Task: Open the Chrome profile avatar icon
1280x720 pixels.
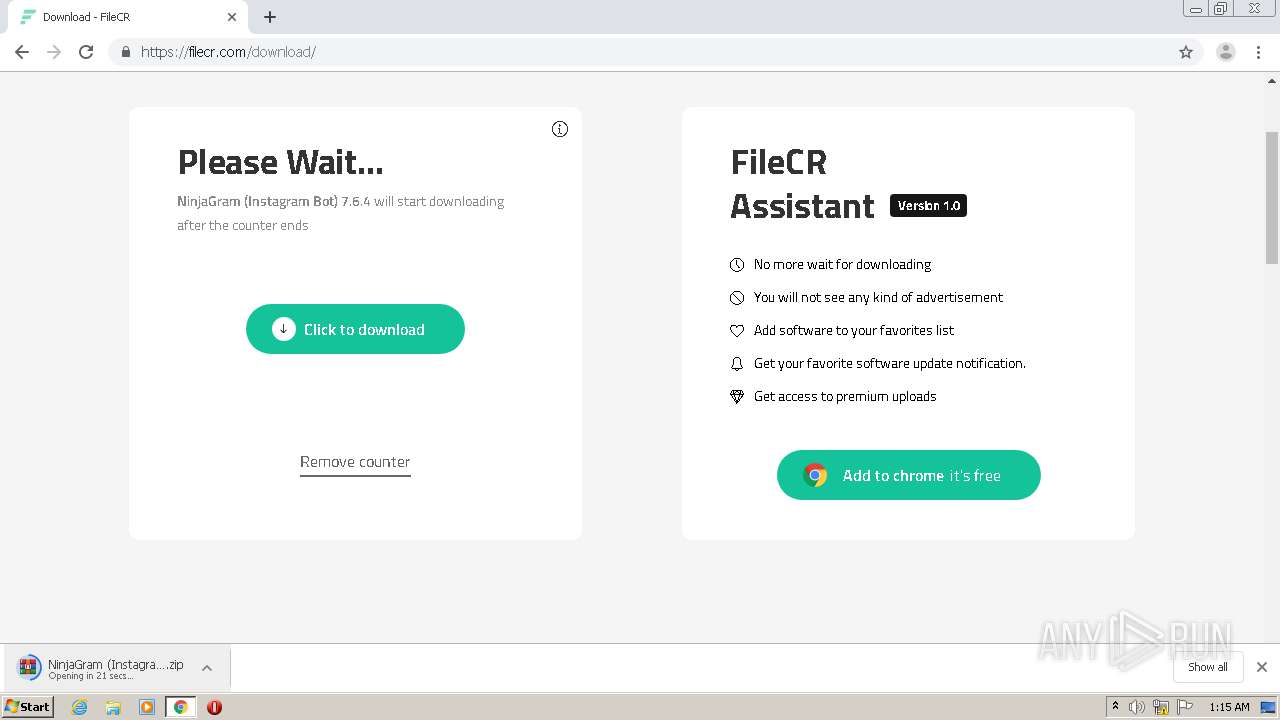Action: [1225, 52]
